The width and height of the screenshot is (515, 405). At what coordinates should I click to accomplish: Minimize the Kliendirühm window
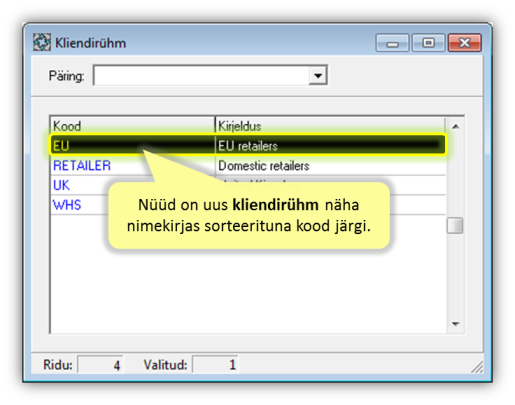[392, 43]
